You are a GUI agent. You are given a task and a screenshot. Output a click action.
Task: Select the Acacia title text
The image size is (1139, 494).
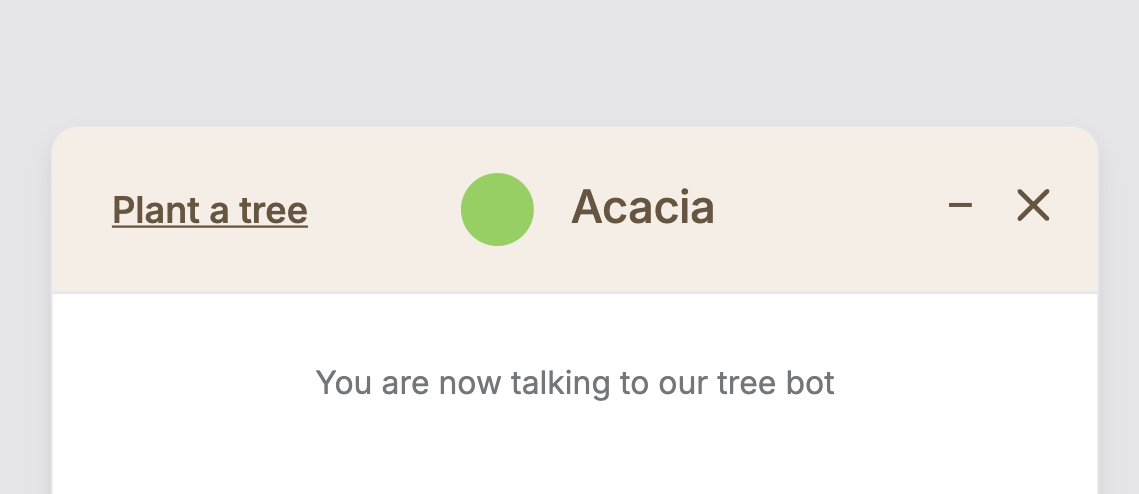point(642,208)
